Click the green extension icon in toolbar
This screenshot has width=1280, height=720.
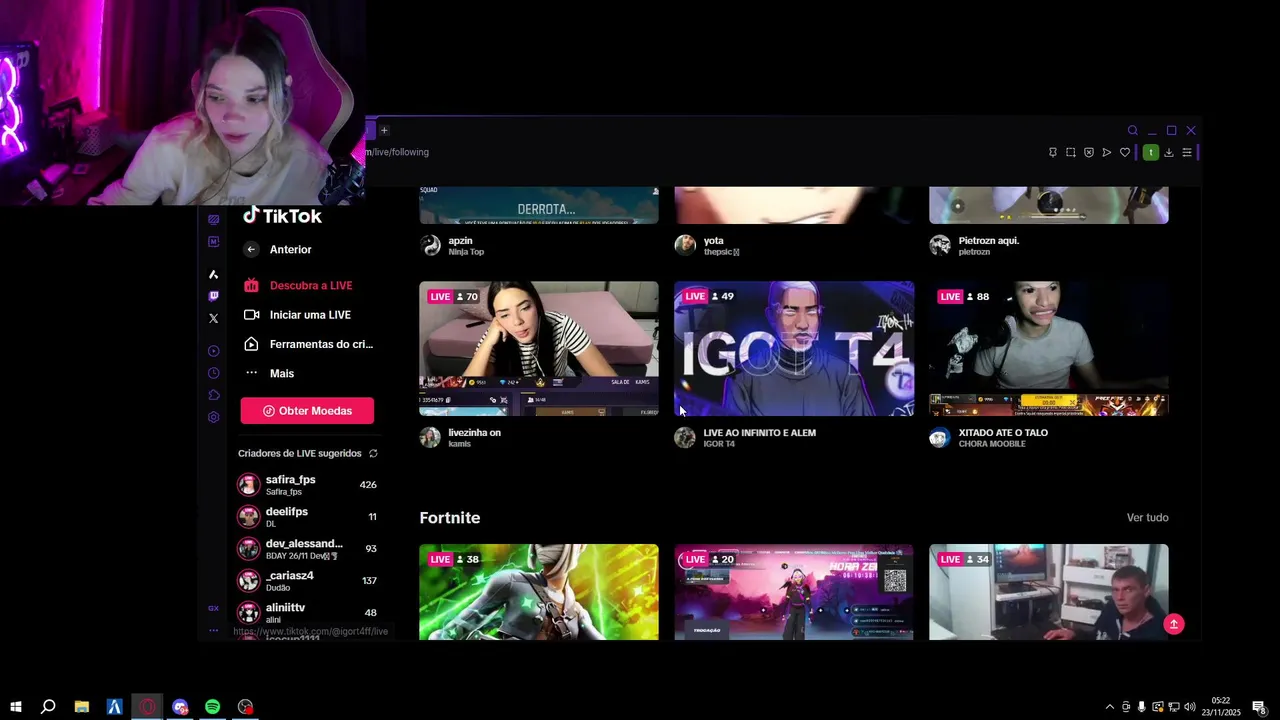click(1151, 152)
